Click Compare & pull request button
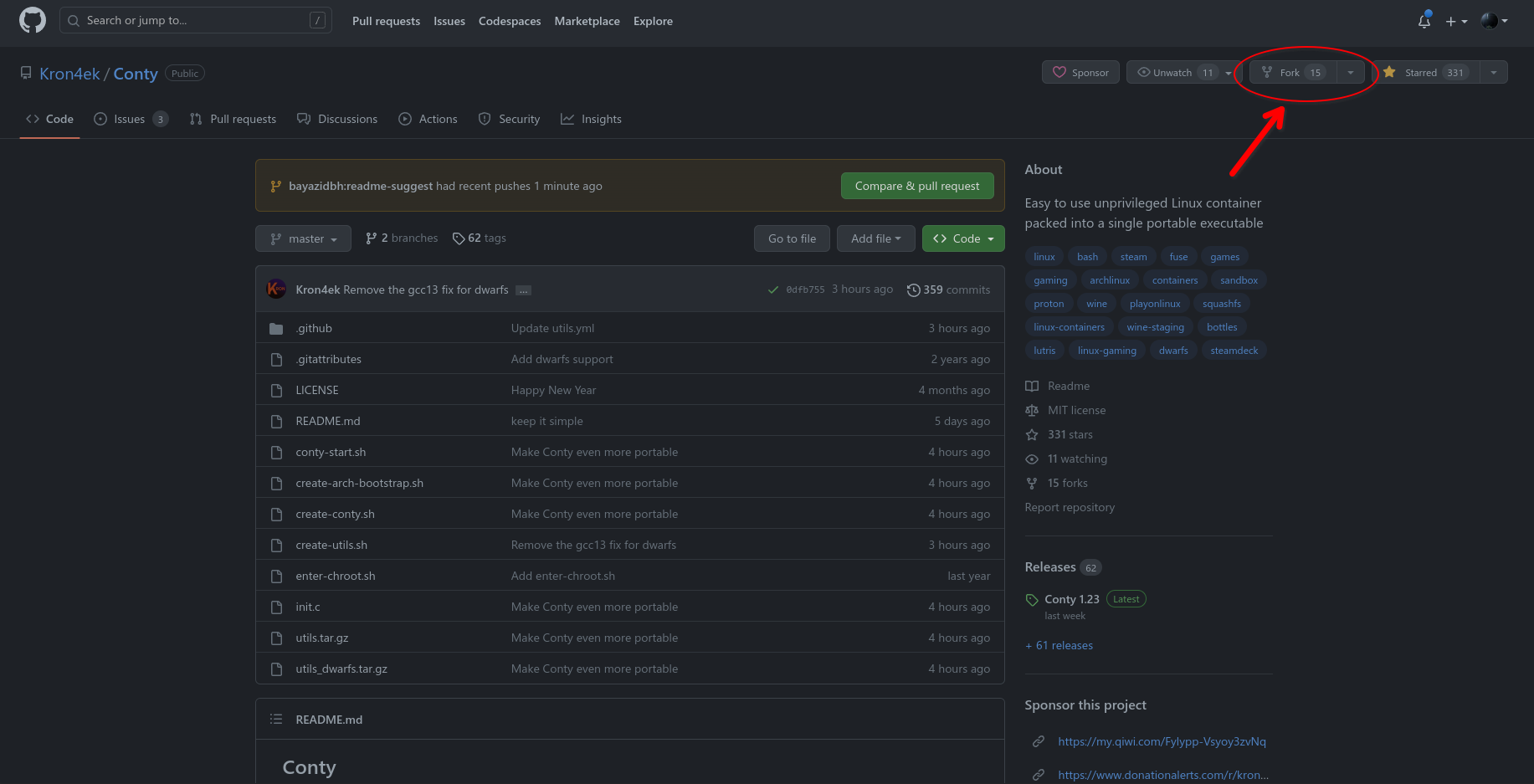Viewport: 1534px width, 784px height. [917, 186]
